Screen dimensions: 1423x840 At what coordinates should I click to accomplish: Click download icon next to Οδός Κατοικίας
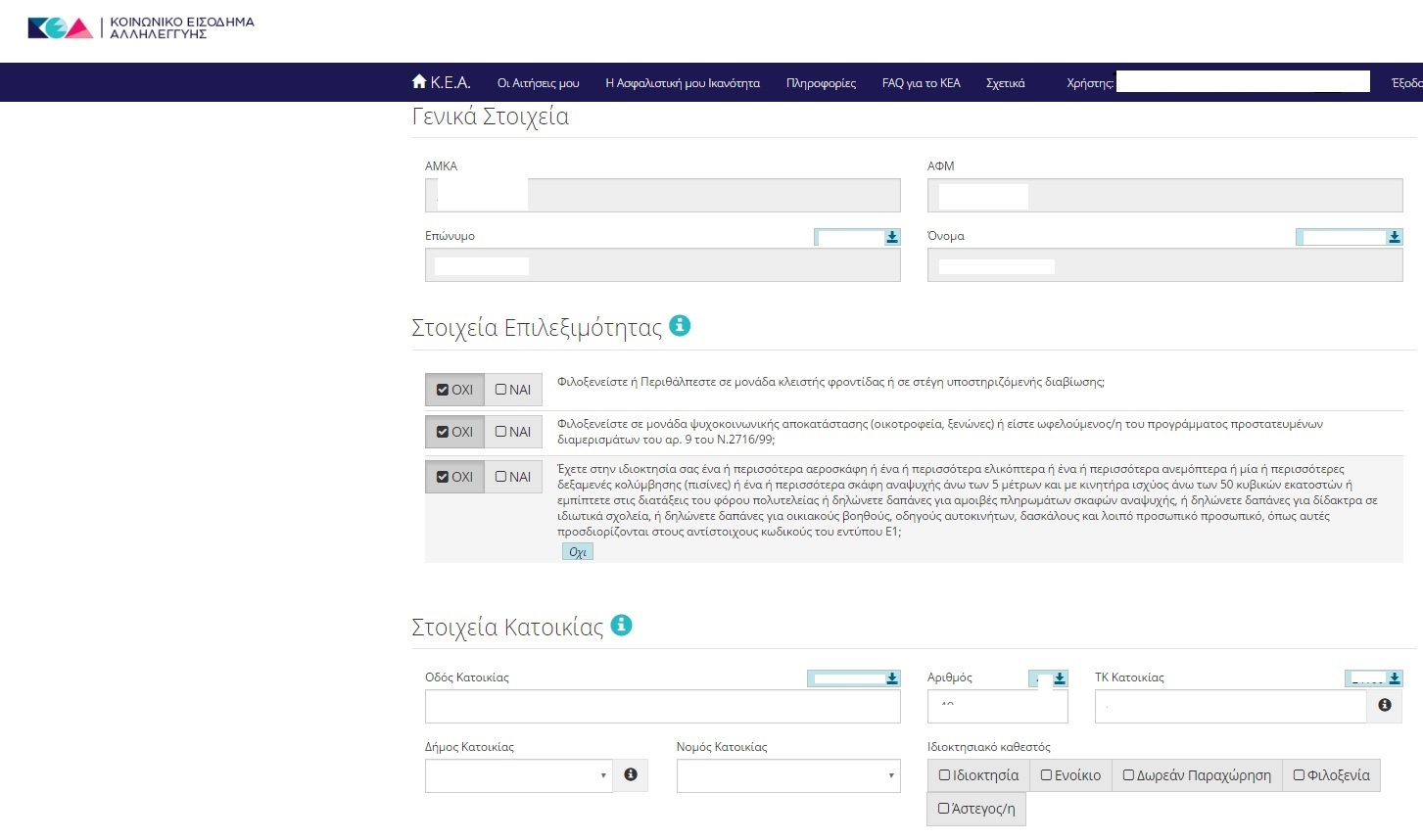pyautogui.click(x=891, y=677)
